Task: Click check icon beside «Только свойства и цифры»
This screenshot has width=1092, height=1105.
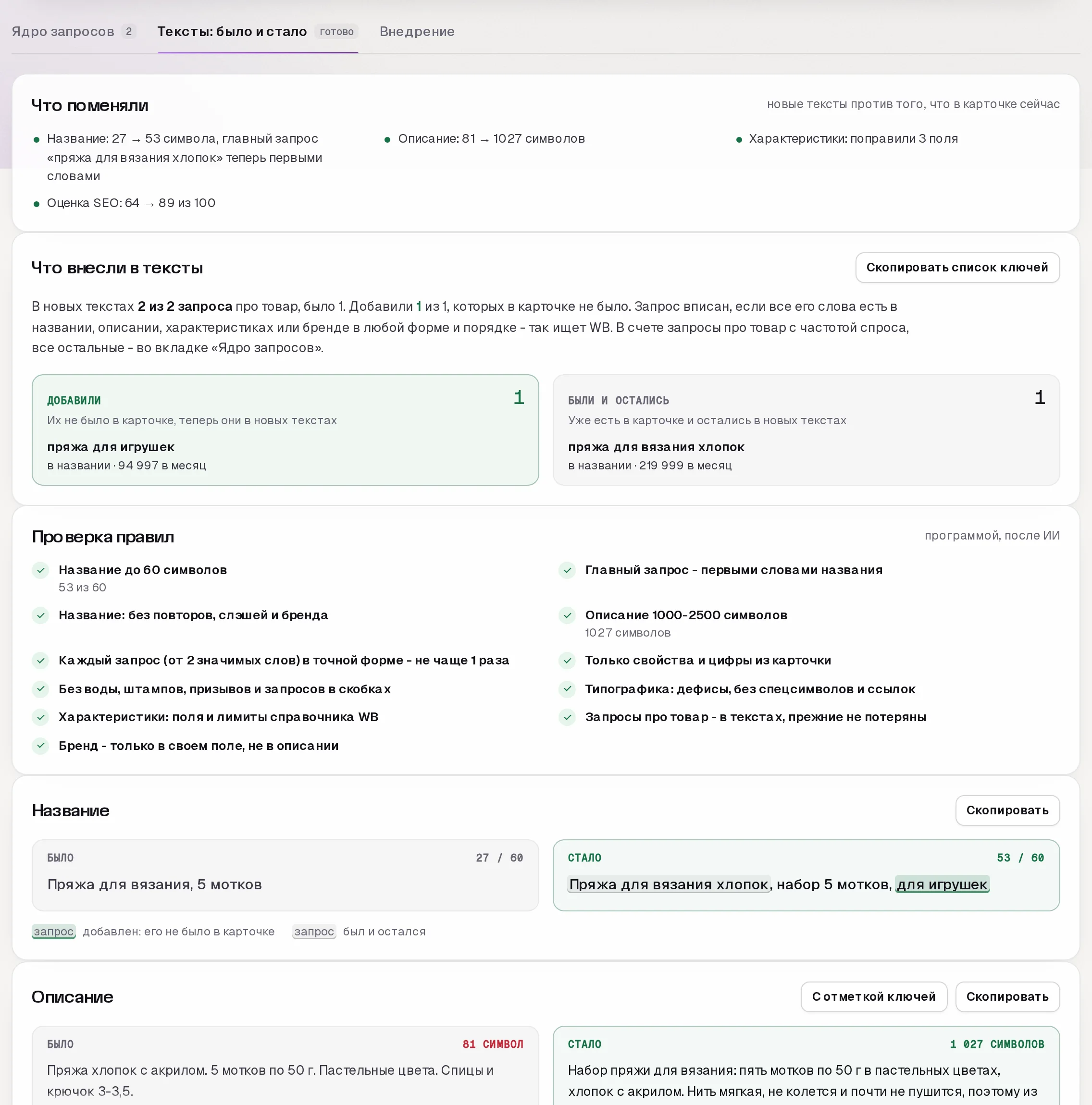Action: (x=567, y=660)
